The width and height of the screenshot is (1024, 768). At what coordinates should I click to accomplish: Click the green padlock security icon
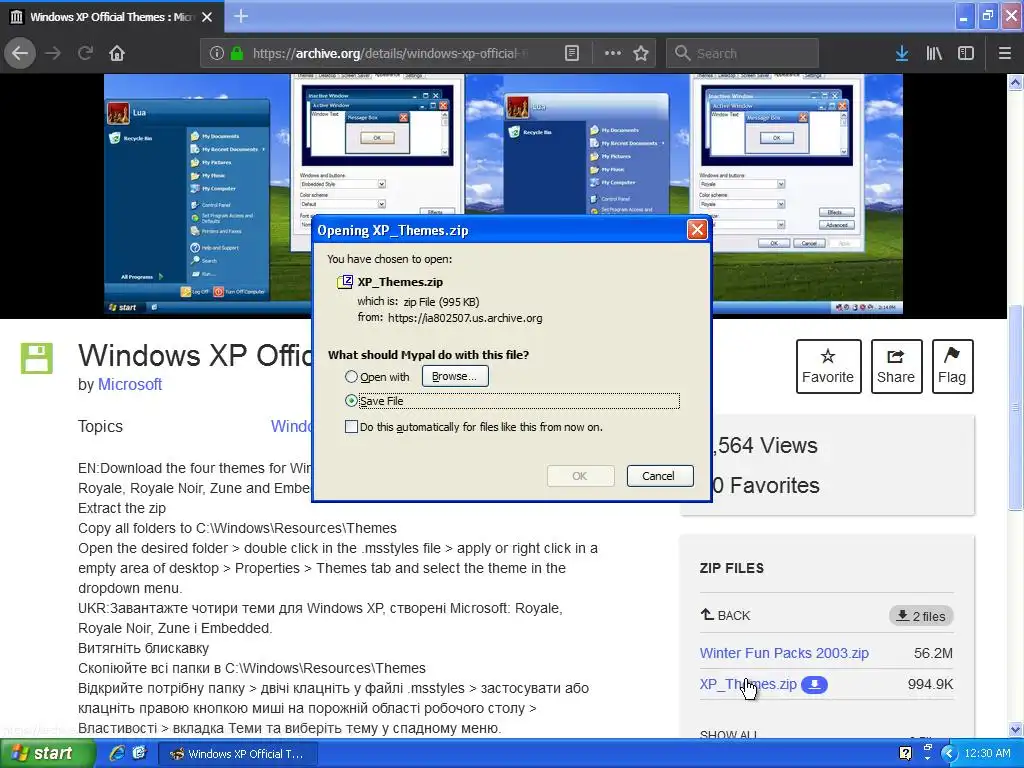tap(237, 53)
